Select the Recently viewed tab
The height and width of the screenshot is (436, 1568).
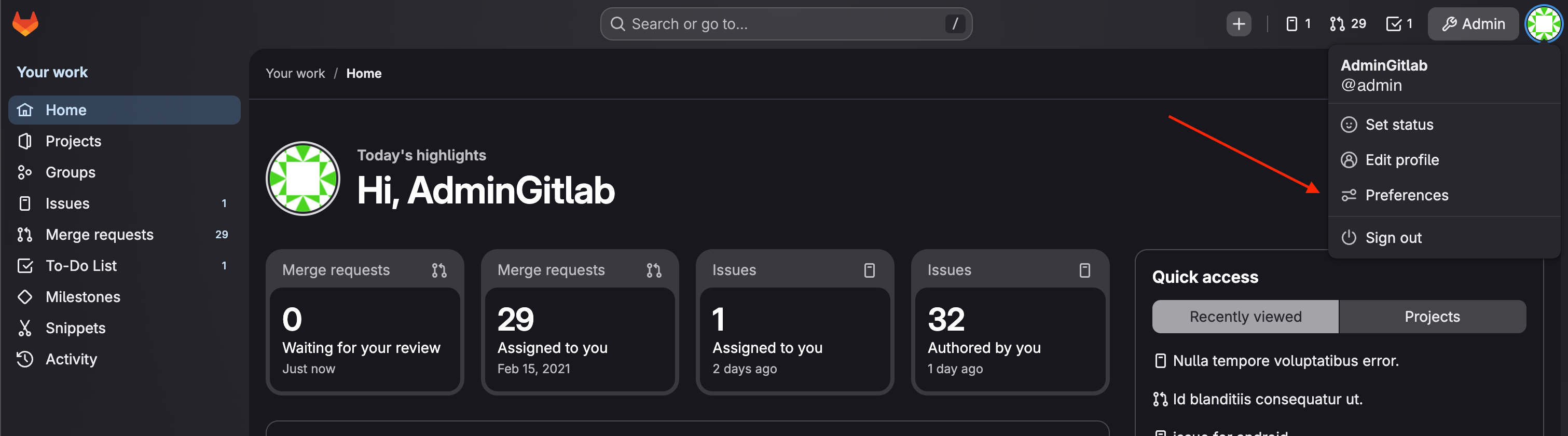pyautogui.click(x=1245, y=317)
